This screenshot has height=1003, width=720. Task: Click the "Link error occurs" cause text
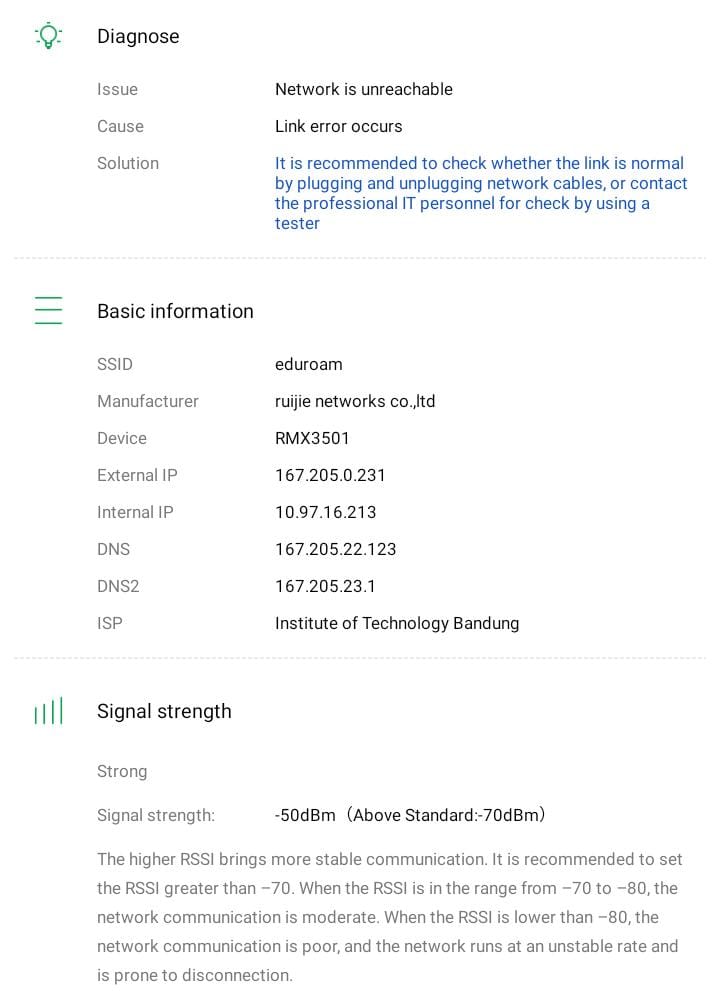(339, 126)
